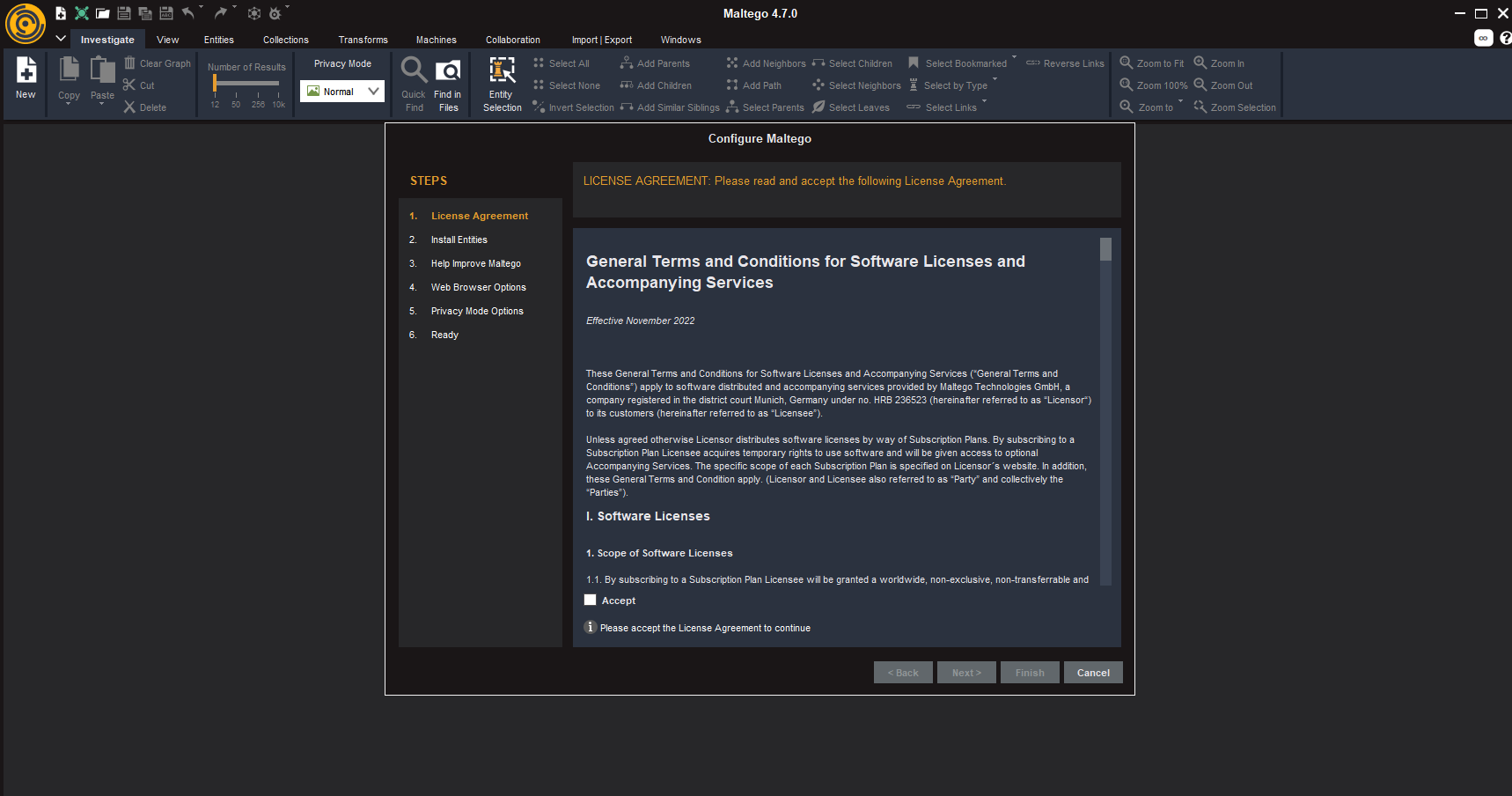Viewport: 1512px width, 796px height.
Task: Check the Accept license agreement checkbox
Action: coord(591,601)
